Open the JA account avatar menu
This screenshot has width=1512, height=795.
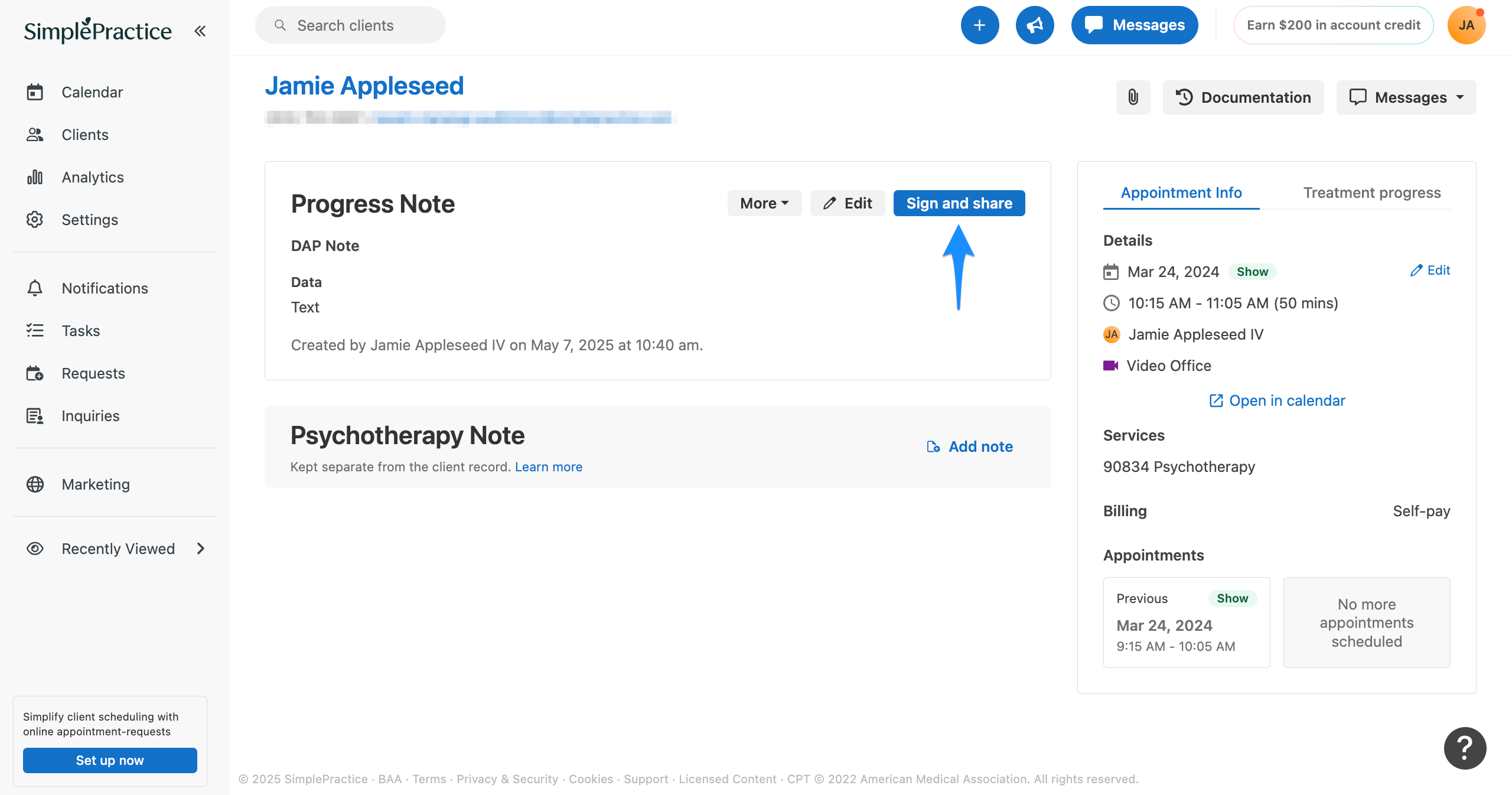[x=1467, y=25]
